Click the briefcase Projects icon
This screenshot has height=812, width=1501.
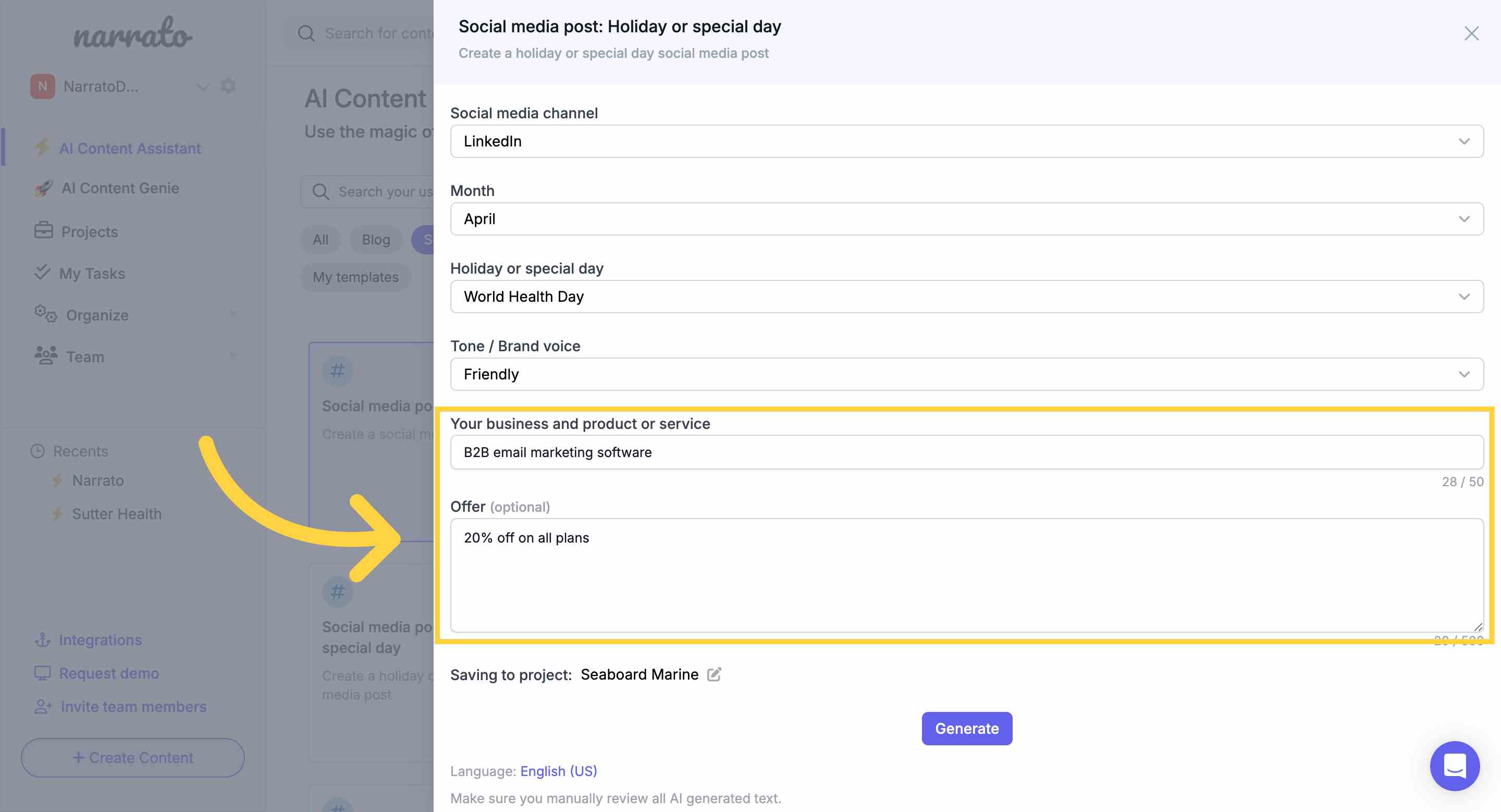(x=43, y=231)
